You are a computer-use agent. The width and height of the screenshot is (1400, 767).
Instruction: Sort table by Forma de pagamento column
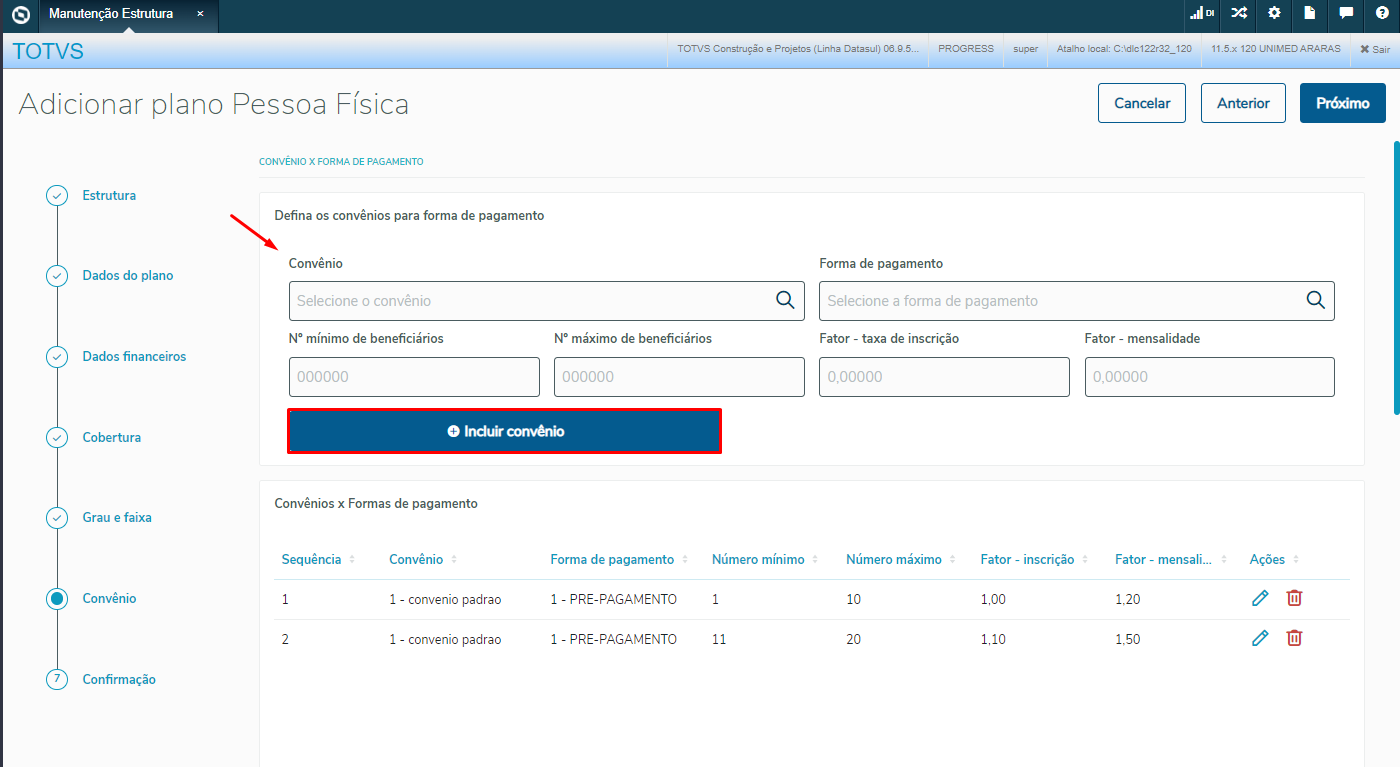point(620,559)
